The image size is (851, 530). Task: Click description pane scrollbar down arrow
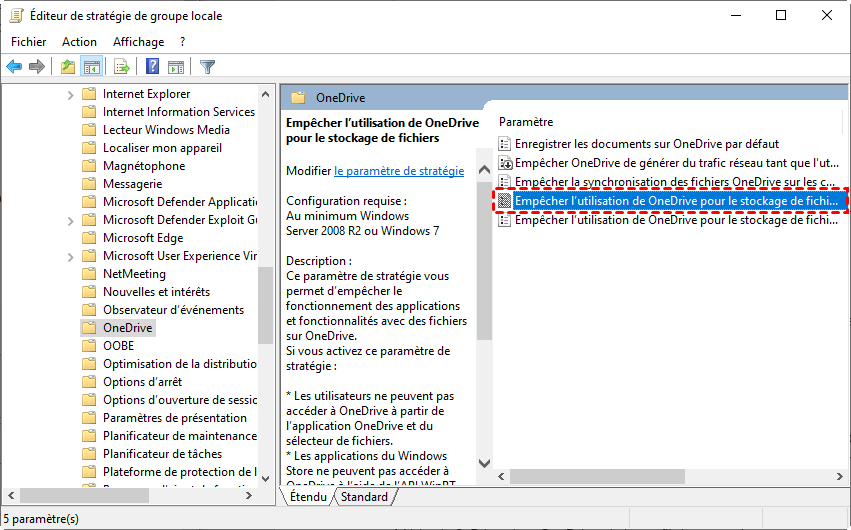[484, 463]
